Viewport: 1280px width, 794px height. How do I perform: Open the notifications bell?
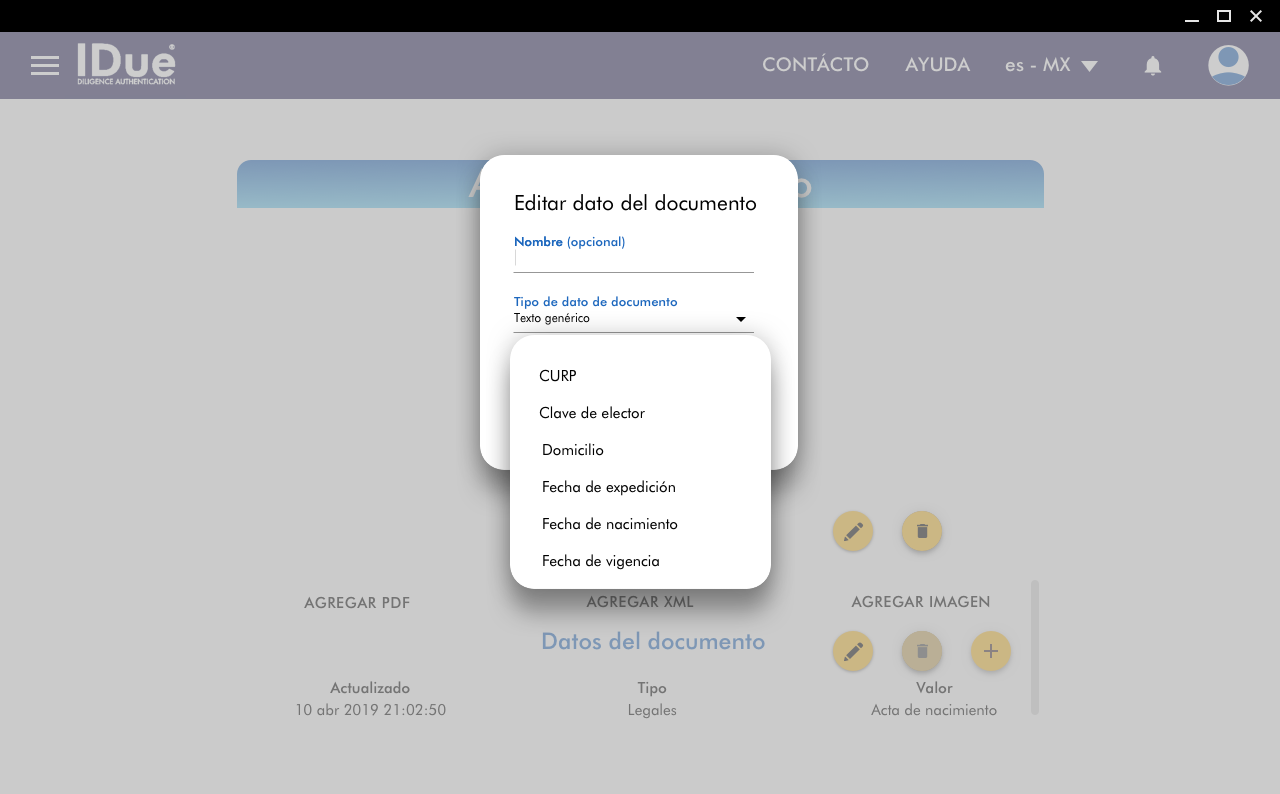coord(1152,66)
